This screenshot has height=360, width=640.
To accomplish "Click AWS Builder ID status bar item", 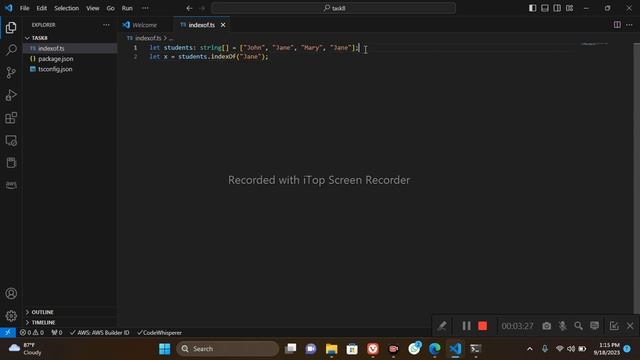I will point(100,333).
